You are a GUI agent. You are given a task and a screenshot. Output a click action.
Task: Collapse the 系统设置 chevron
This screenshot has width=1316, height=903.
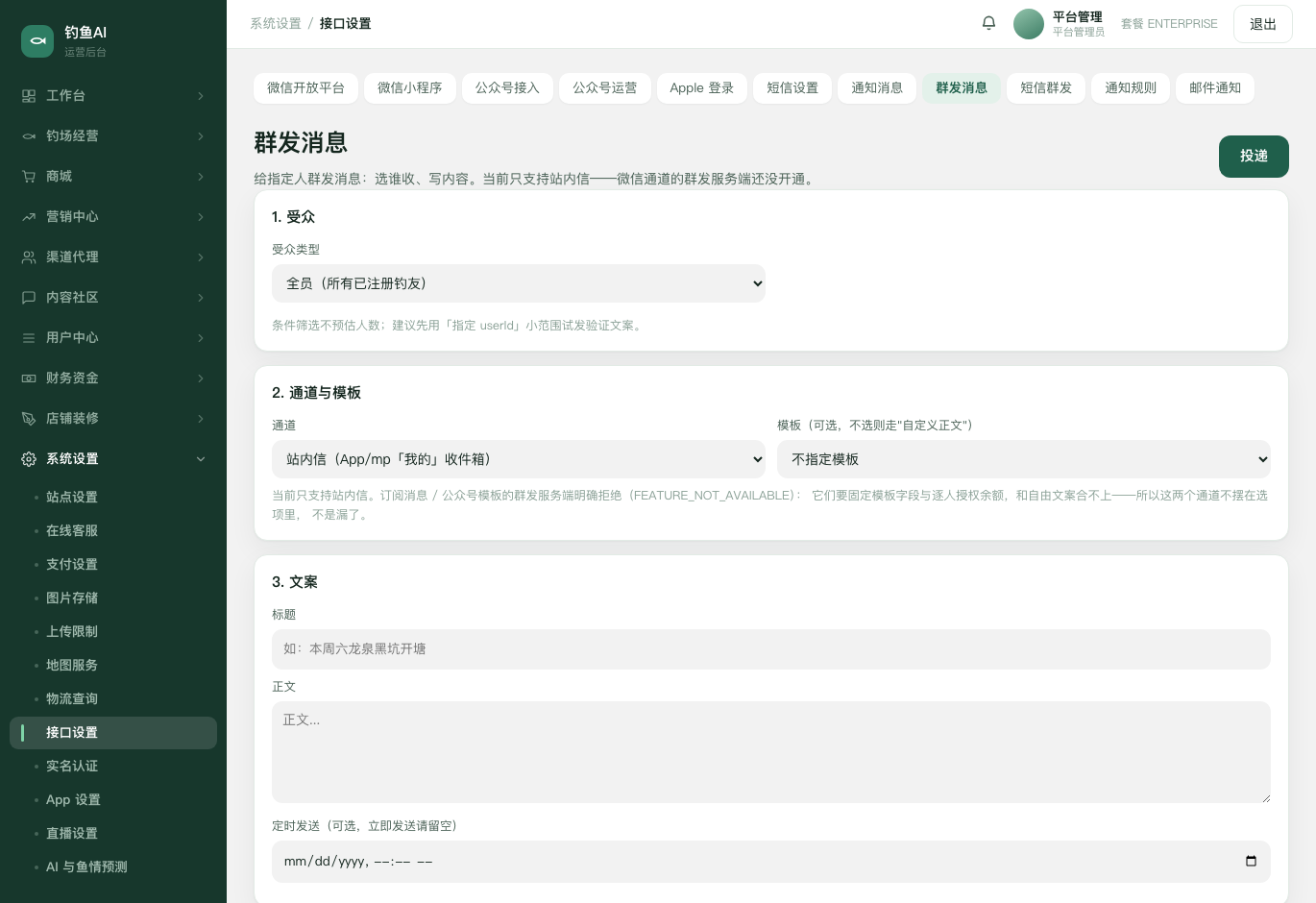click(x=201, y=459)
